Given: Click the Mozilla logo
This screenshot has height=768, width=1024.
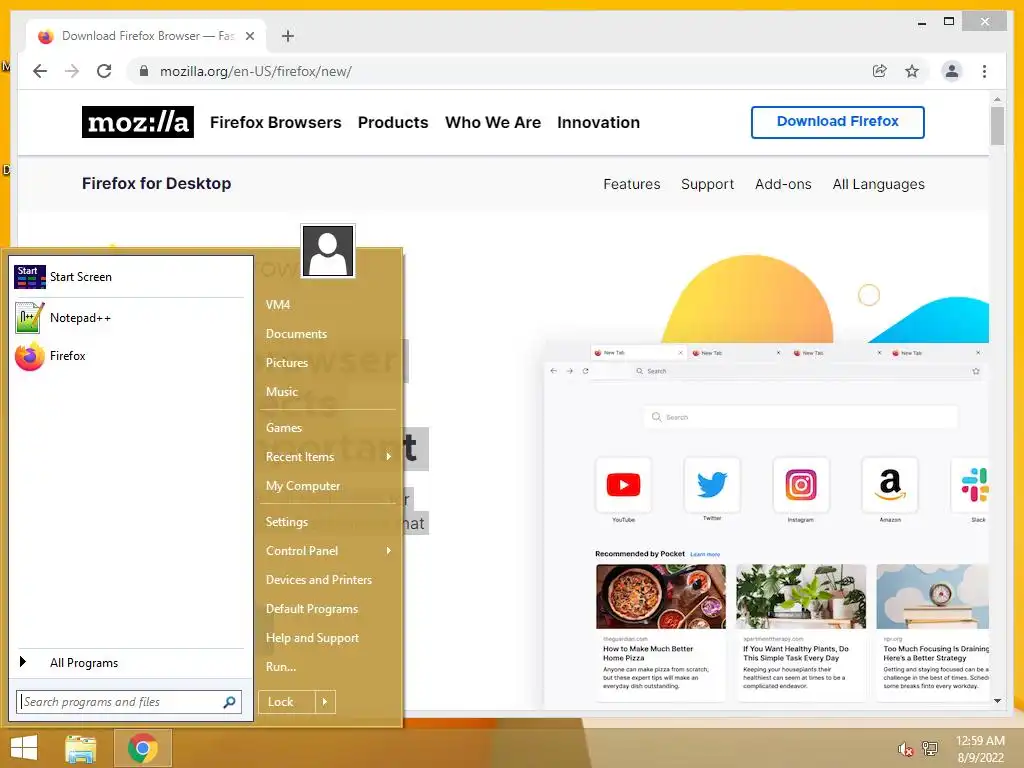Looking at the screenshot, I should click(138, 122).
